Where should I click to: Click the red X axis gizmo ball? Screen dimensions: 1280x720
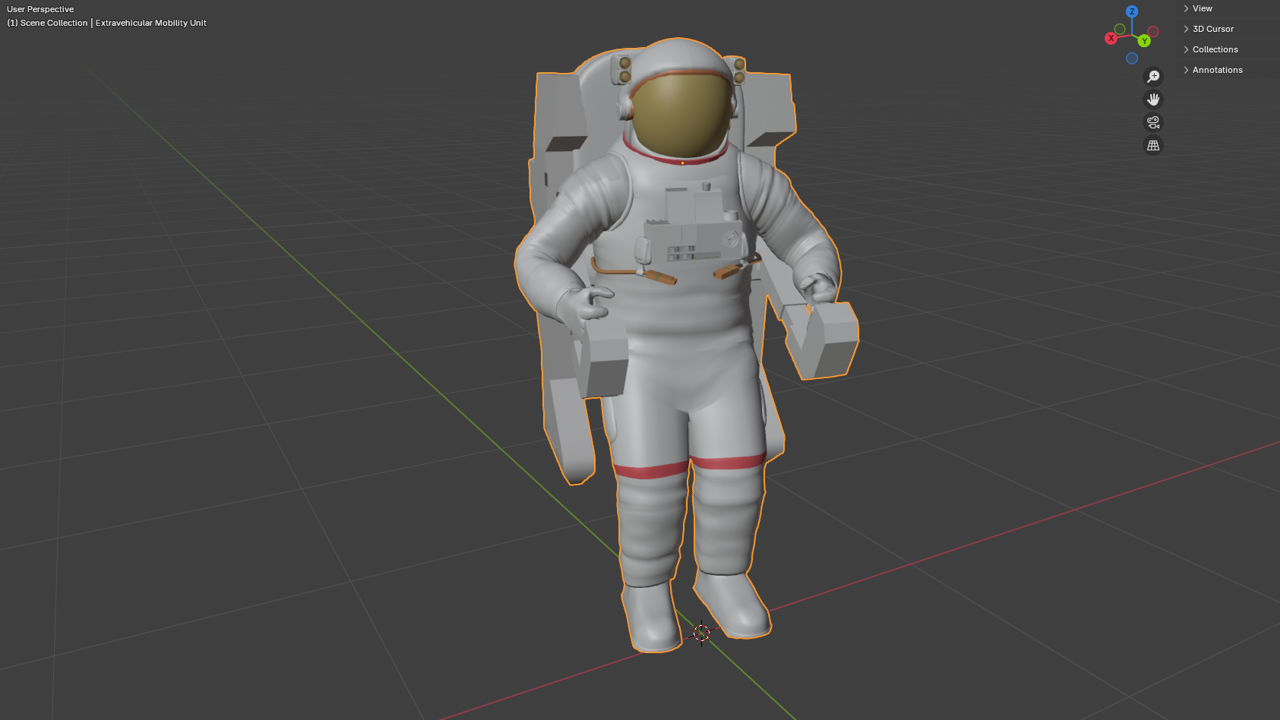point(1111,38)
